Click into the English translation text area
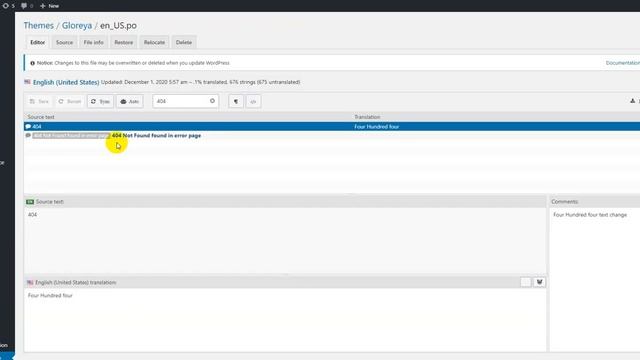Image resolution: width=640 pixels, height=360 pixels. [x=285, y=320]
